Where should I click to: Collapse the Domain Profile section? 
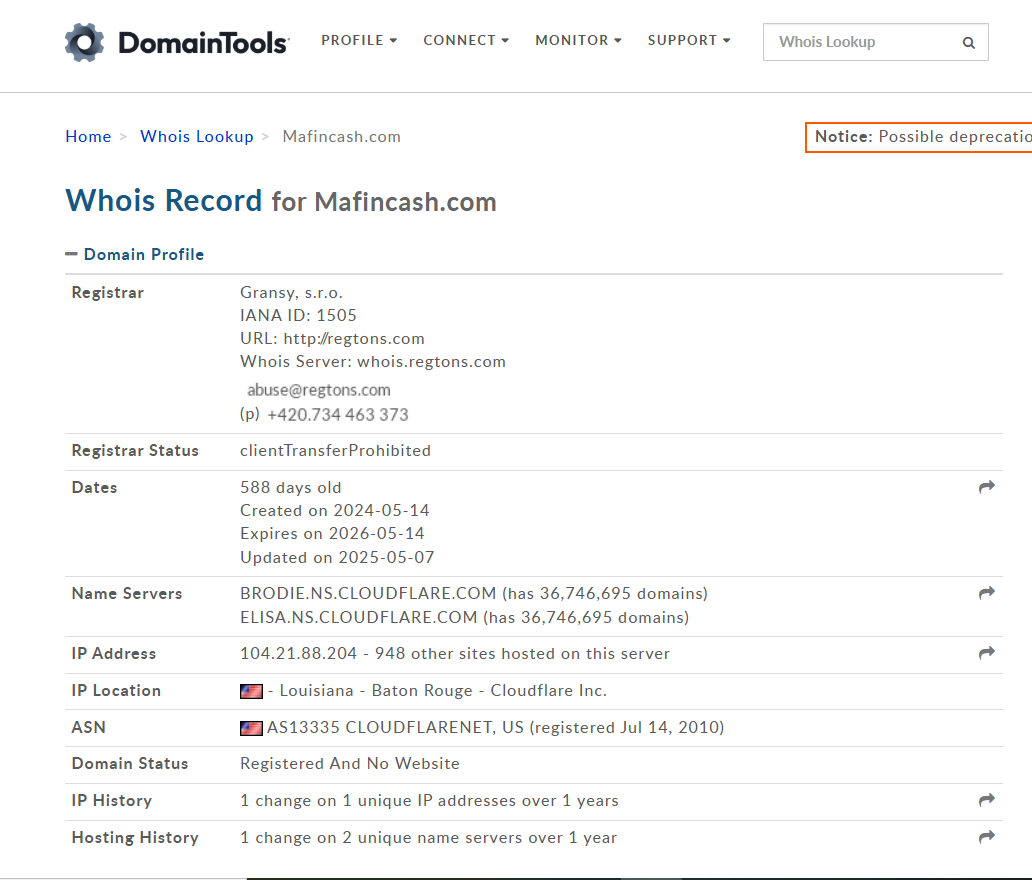(135, 254)
